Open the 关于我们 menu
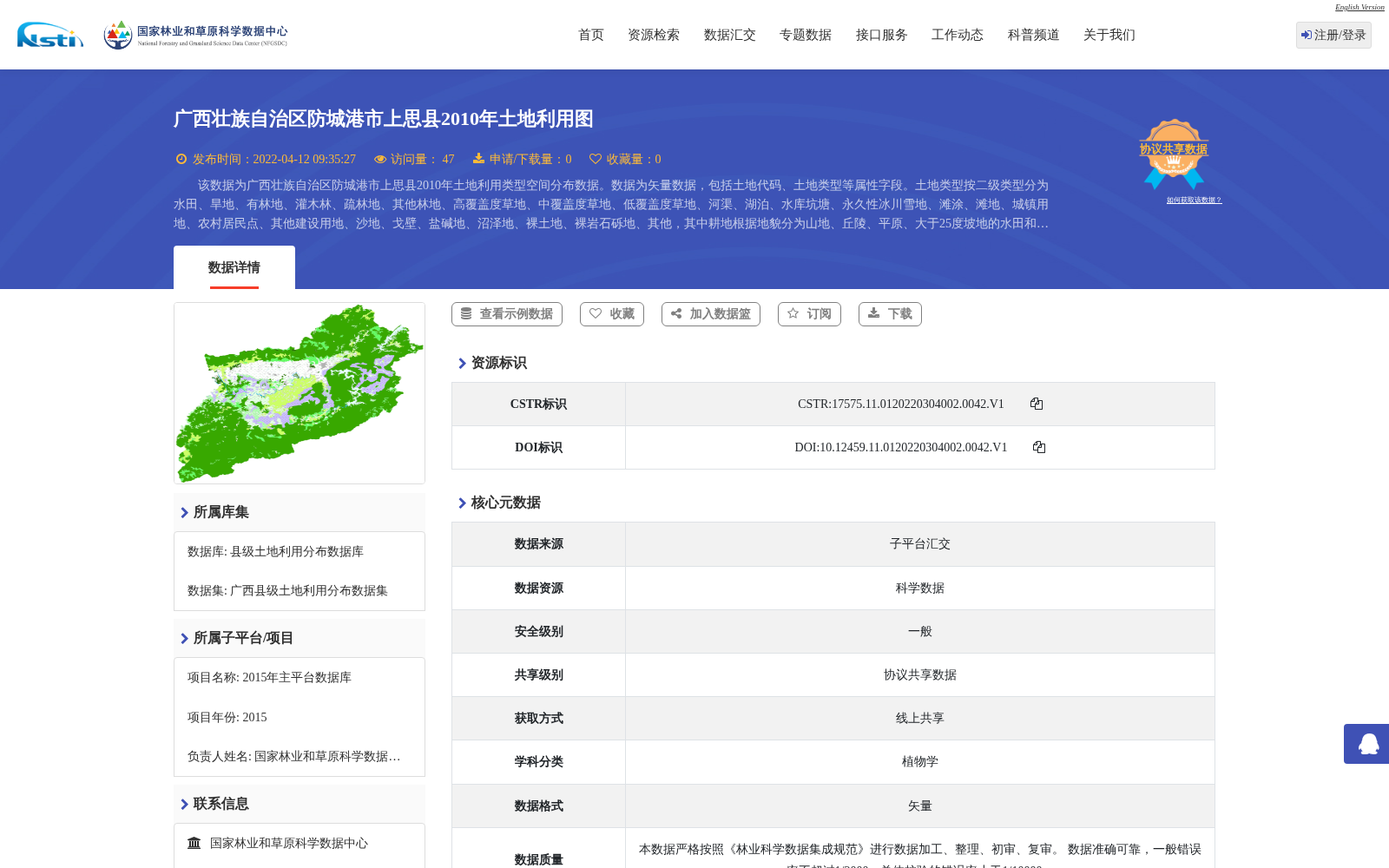 [1109, 35]
